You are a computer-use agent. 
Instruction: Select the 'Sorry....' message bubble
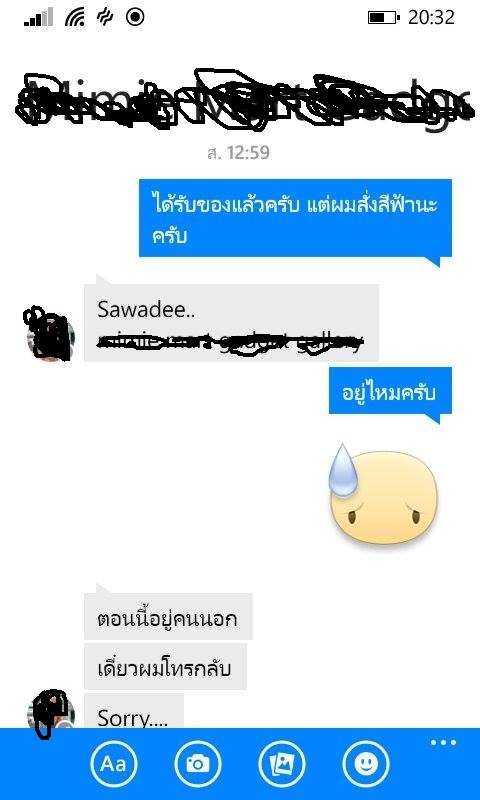click(x=134, y=711)
